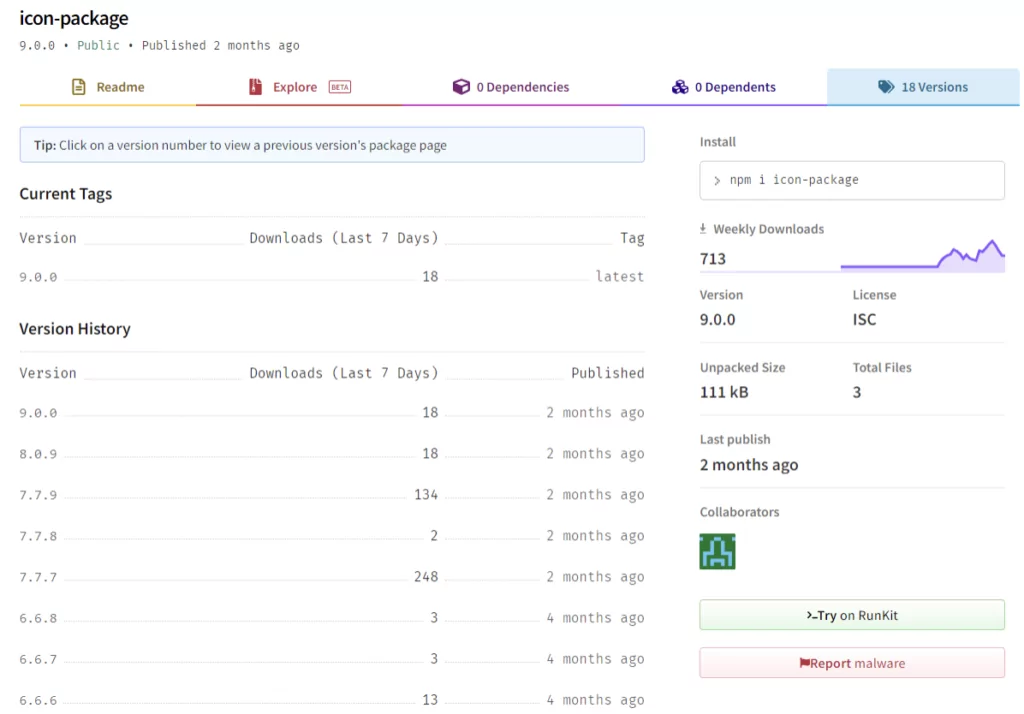Click the Weekly Downloads arrow icon
The height and width of the screenshot is (714, 1024).
[703, 229]
